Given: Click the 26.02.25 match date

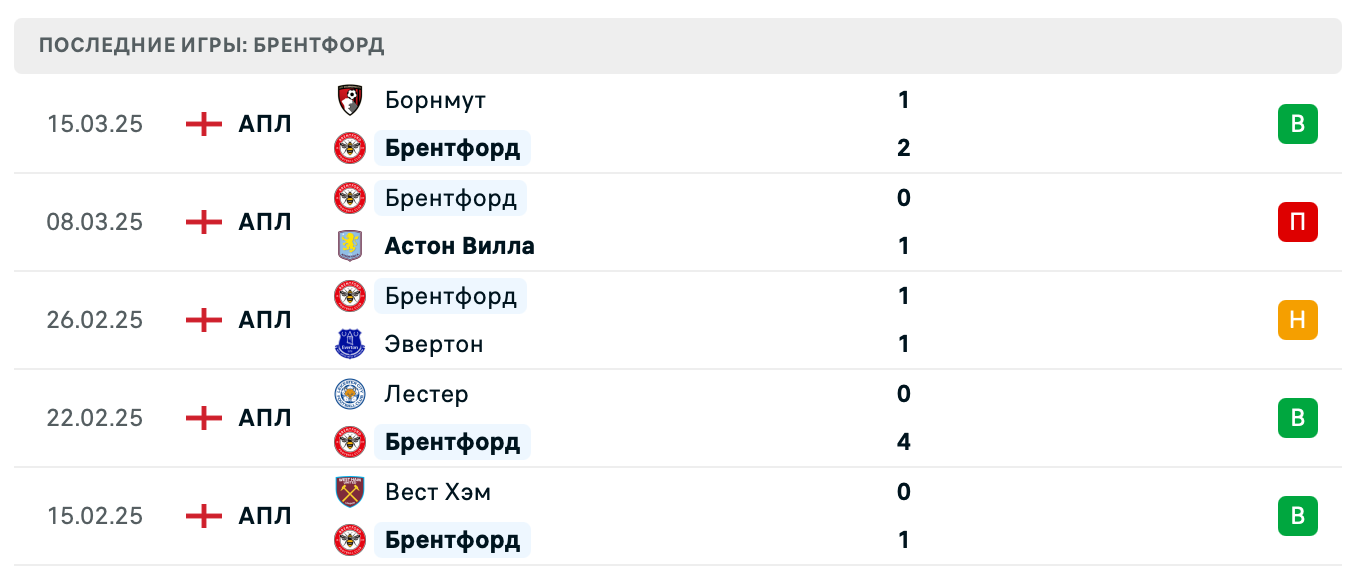Looking at the screenshot, I should 95,320.
